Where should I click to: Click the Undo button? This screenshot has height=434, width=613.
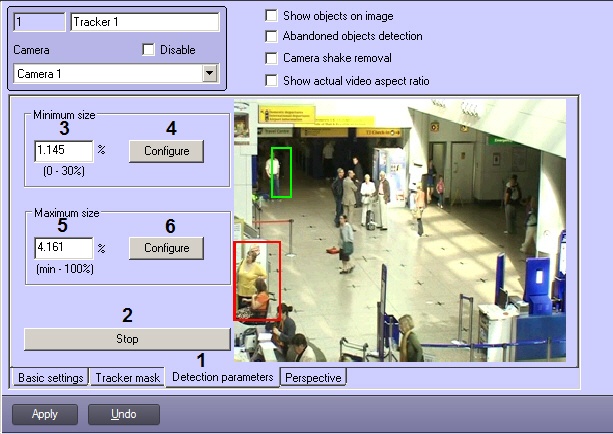(123, 413)
